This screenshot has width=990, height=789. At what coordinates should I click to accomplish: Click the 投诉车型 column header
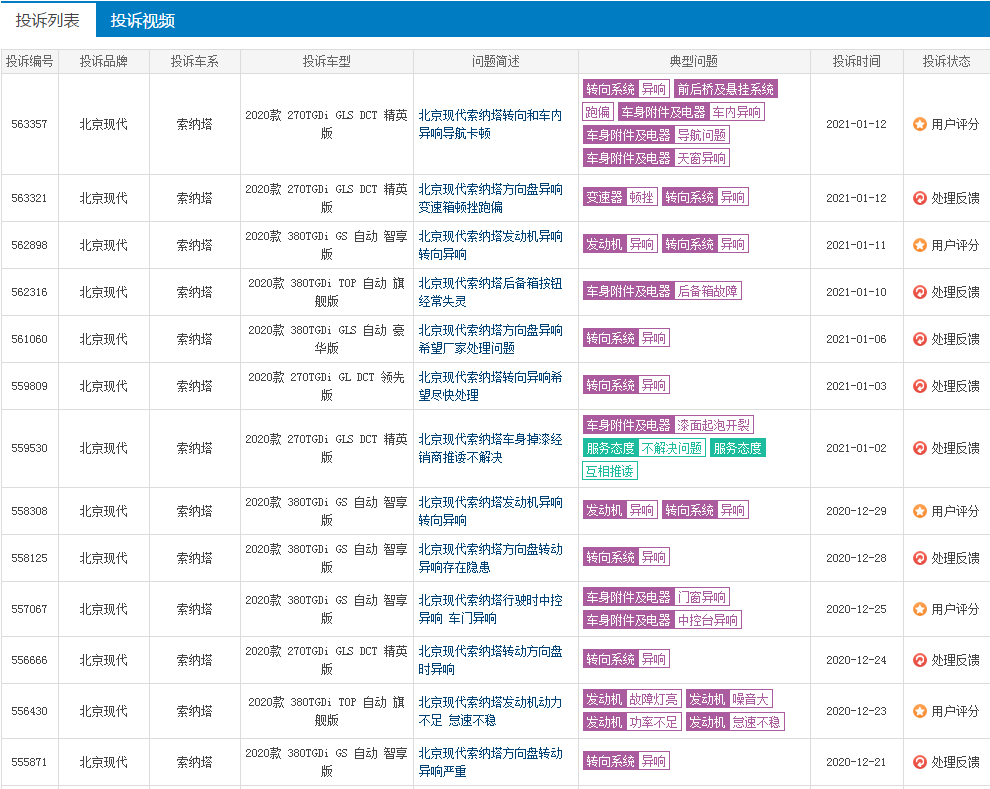coord(326,61)
